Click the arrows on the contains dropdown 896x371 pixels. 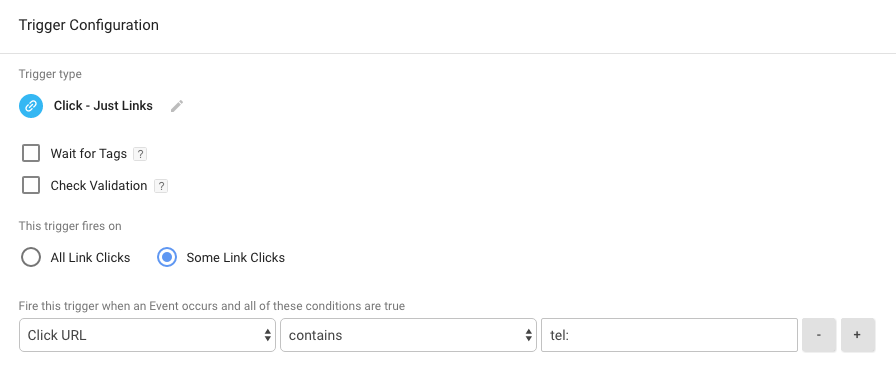tap(529, 336)
